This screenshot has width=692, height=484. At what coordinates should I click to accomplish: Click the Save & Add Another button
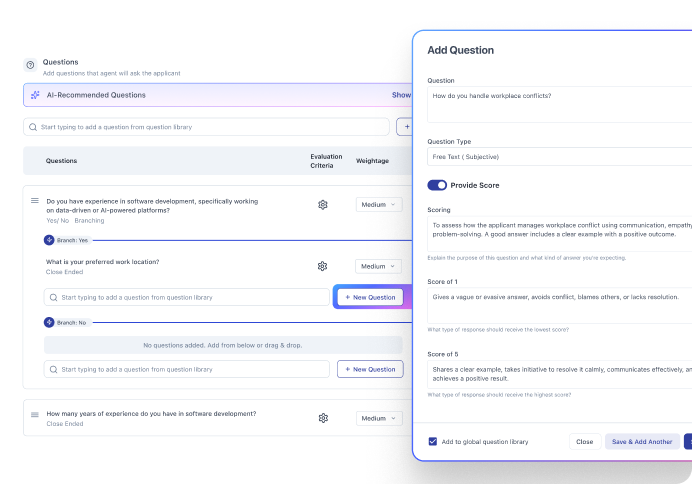(x=641, y=441)
